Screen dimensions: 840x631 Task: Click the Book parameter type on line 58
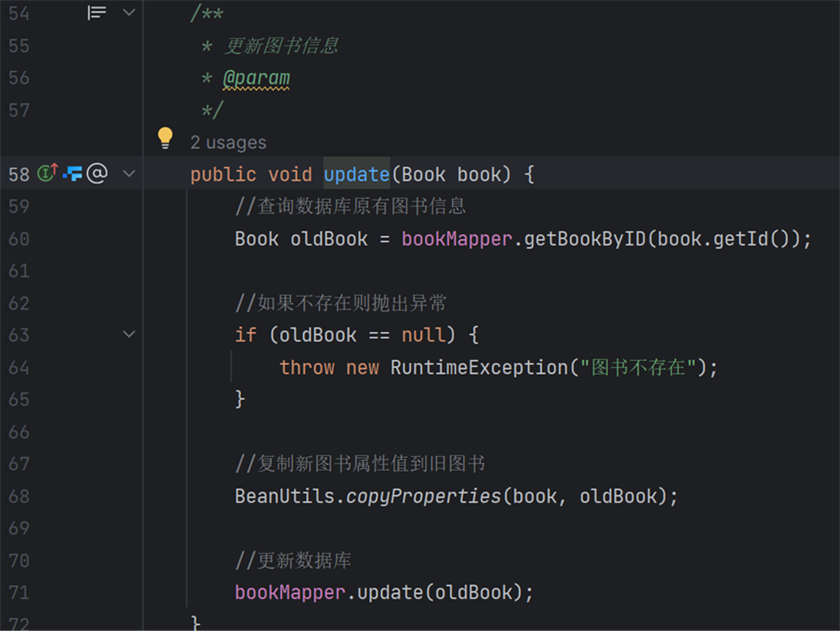[423, 175]
